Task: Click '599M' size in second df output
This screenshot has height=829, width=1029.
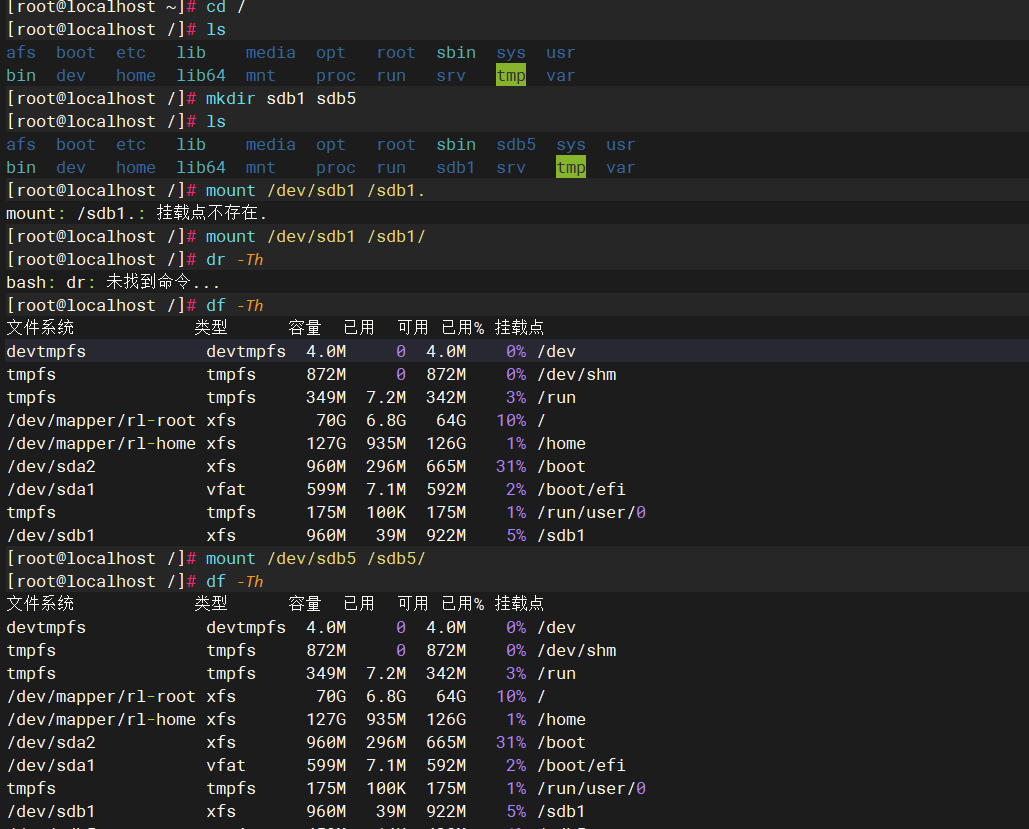Action: tap(326, 765)
